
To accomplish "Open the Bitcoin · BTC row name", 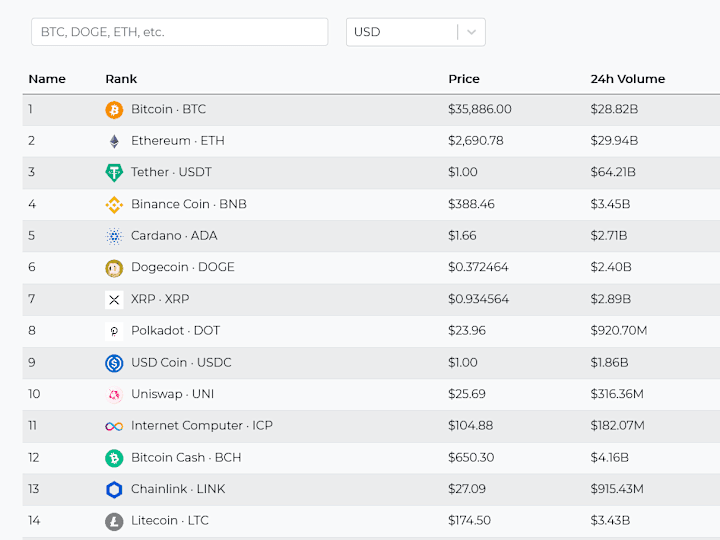I will point(169,109).
